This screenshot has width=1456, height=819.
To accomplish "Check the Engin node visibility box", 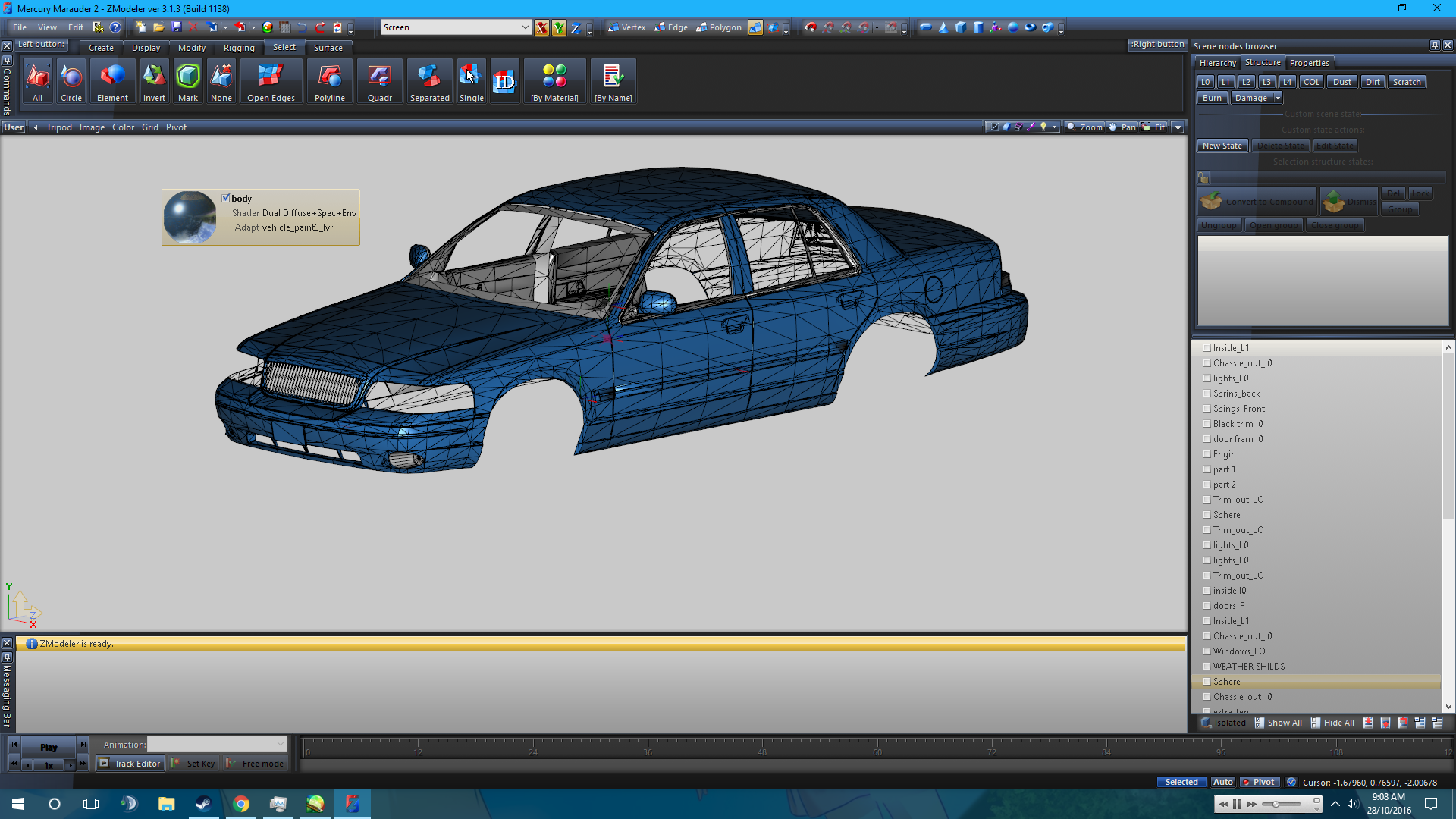I will click(x=1207, y=454).
